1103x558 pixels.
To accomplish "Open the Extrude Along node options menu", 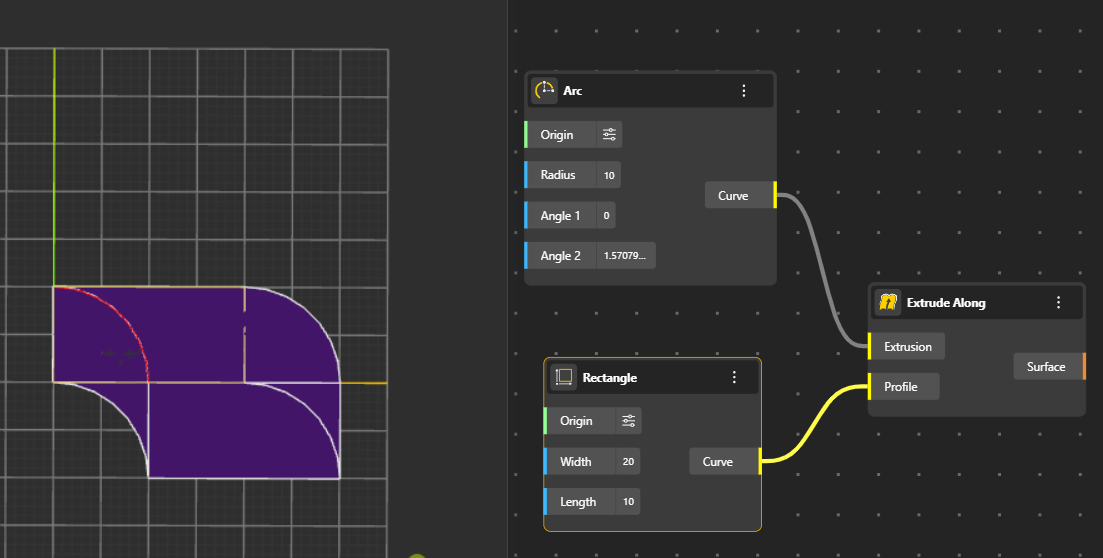I will click(1058, 302).
